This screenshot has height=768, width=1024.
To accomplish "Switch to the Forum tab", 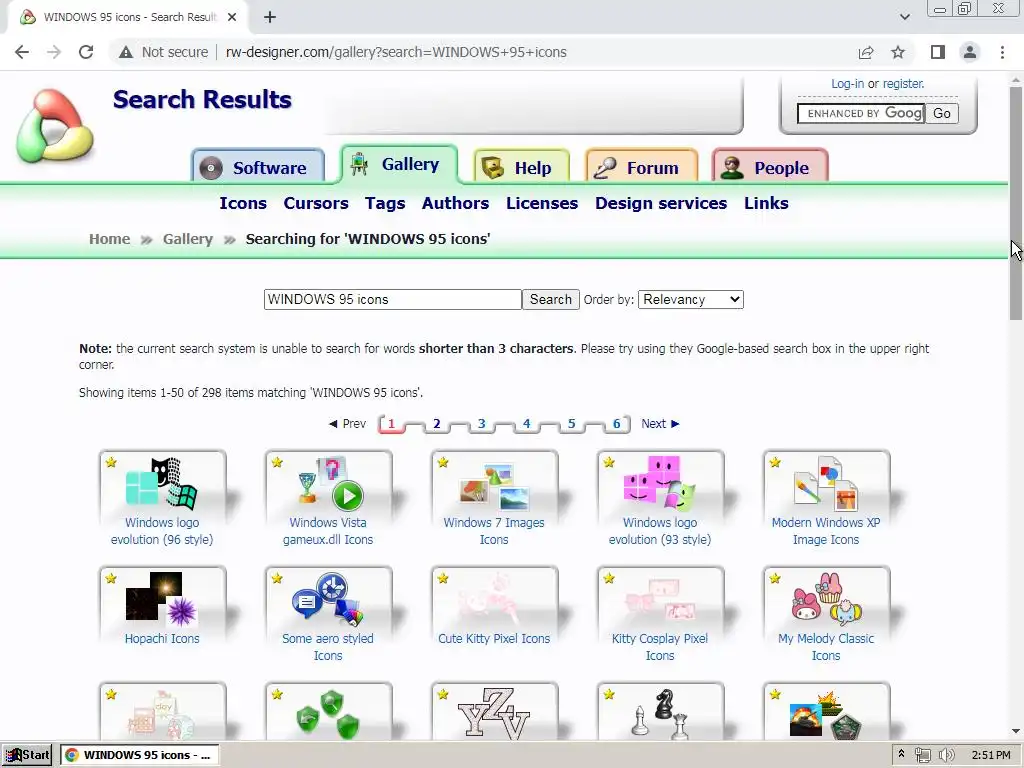I will [x=641, y=167].
